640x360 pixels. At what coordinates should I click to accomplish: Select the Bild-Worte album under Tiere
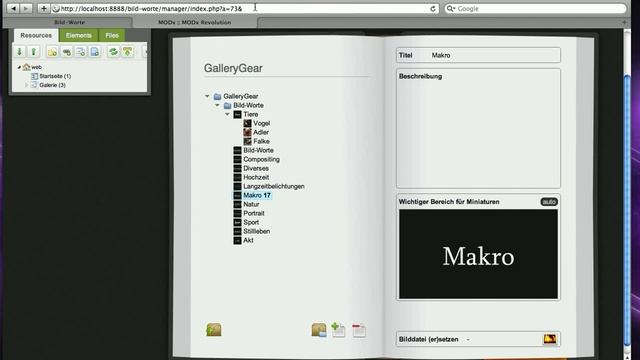258,150
